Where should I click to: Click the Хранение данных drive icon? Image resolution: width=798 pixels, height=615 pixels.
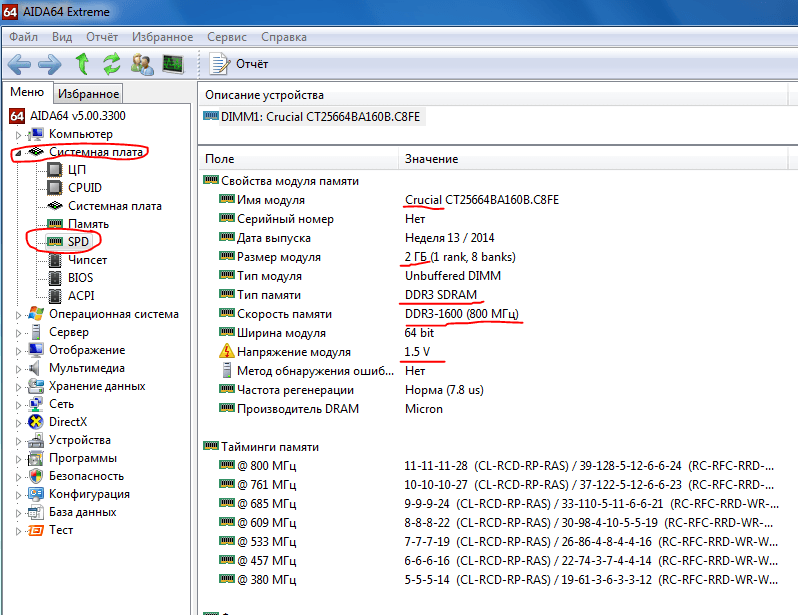(x=36, y=386)
